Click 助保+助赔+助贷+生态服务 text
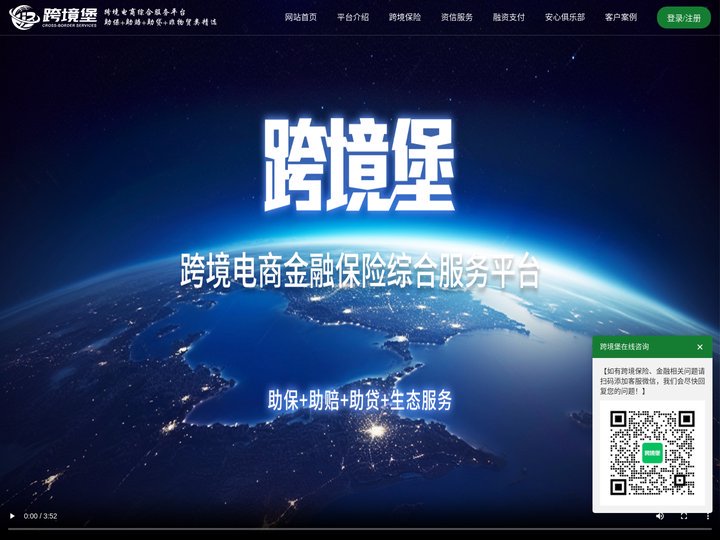The height and width of the screenshot is (540, 720). (360, 400)
